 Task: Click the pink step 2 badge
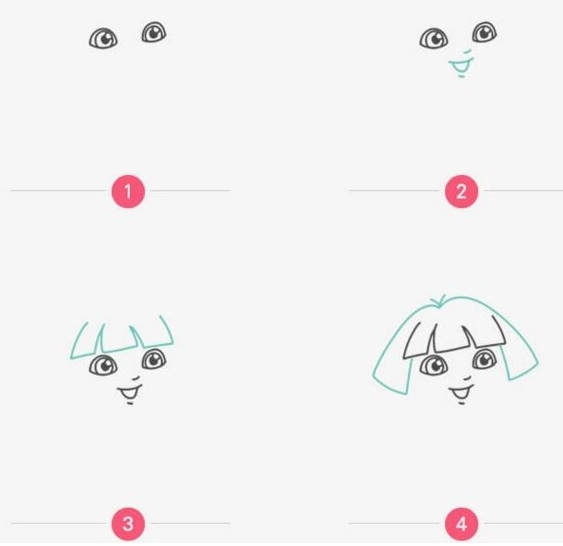click(461, 191)
